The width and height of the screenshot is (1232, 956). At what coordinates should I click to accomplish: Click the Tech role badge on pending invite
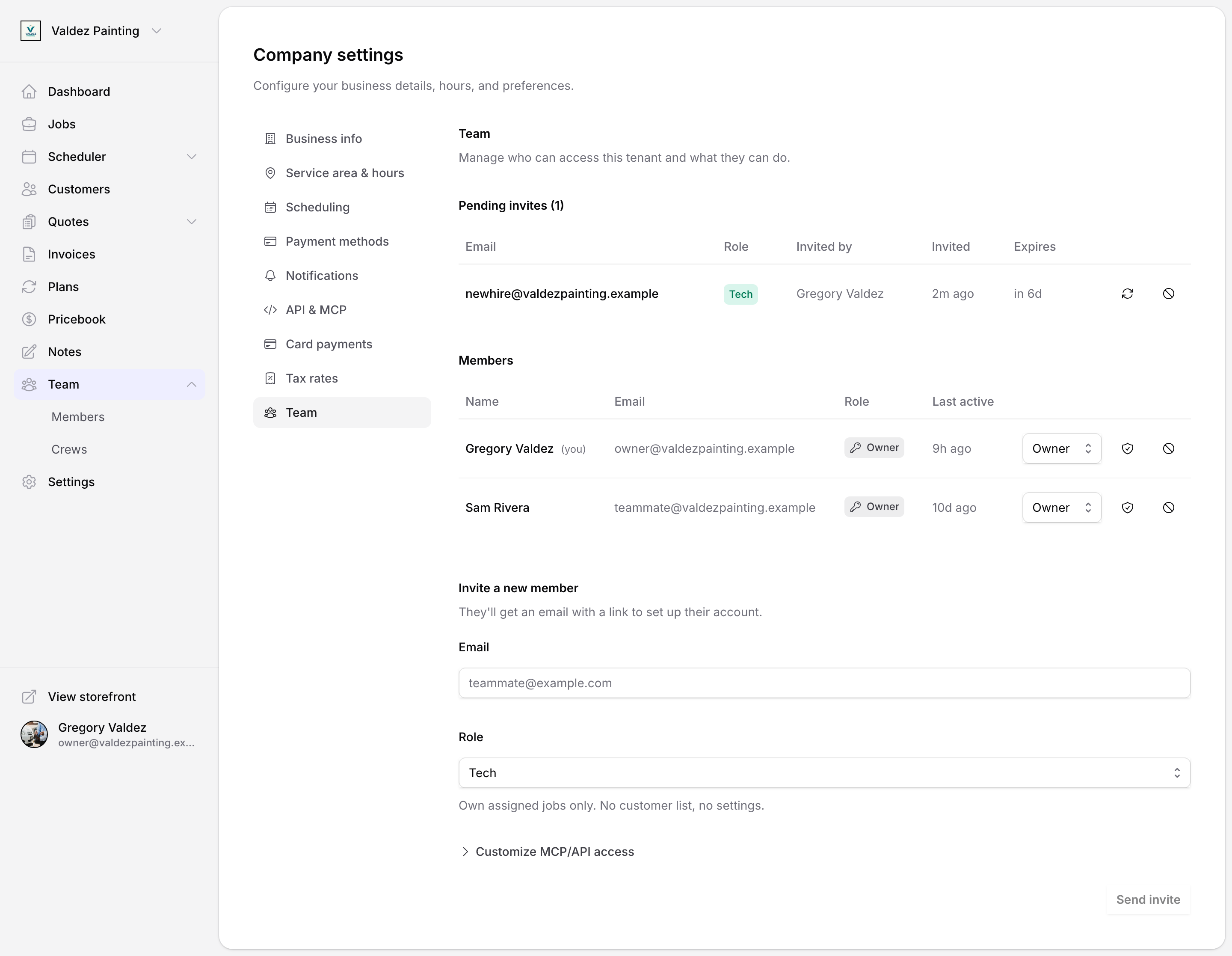point(740,294)
